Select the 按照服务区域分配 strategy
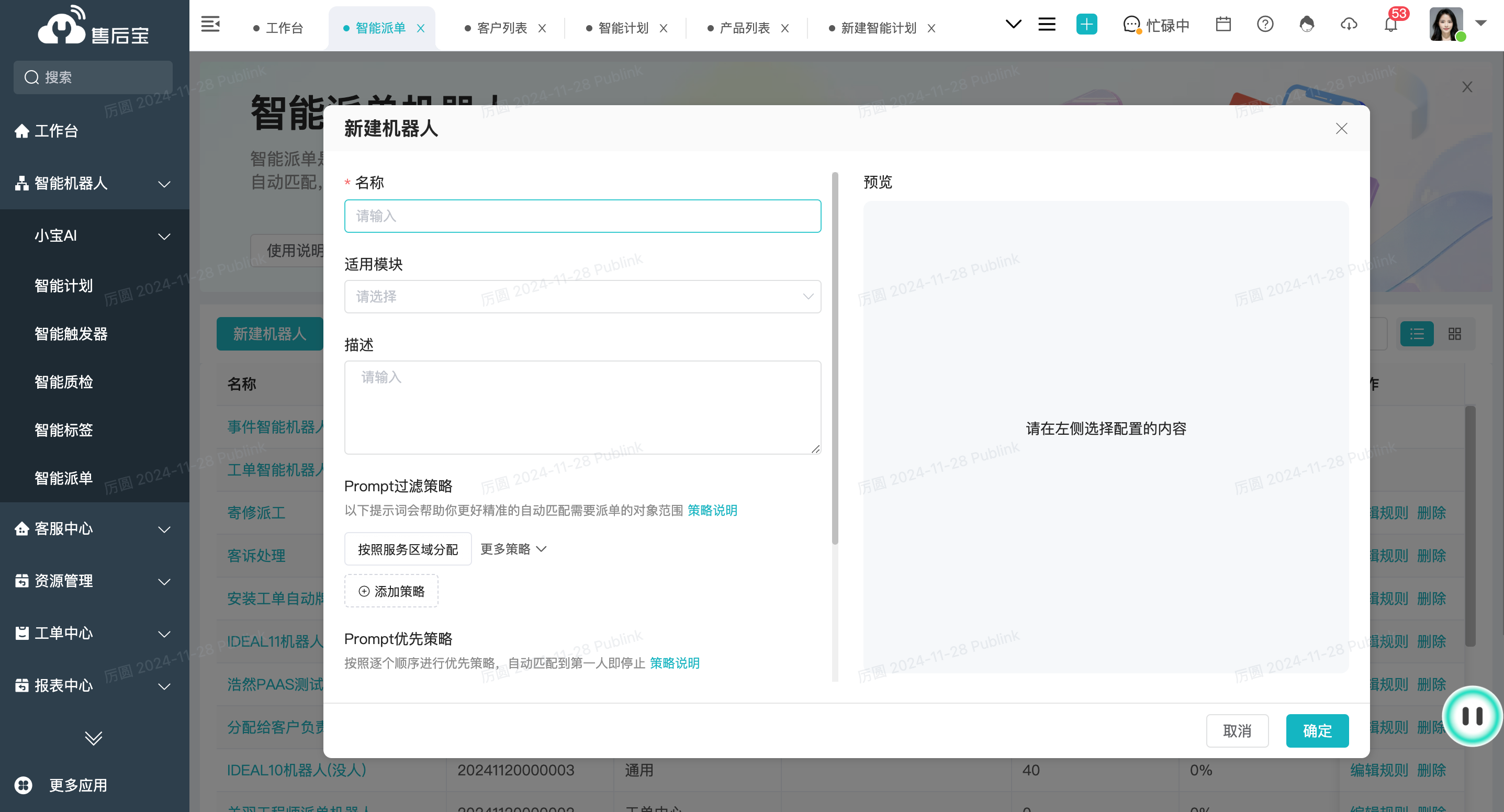The width and height of the screenshot is (1504, 812). (408, 549)
